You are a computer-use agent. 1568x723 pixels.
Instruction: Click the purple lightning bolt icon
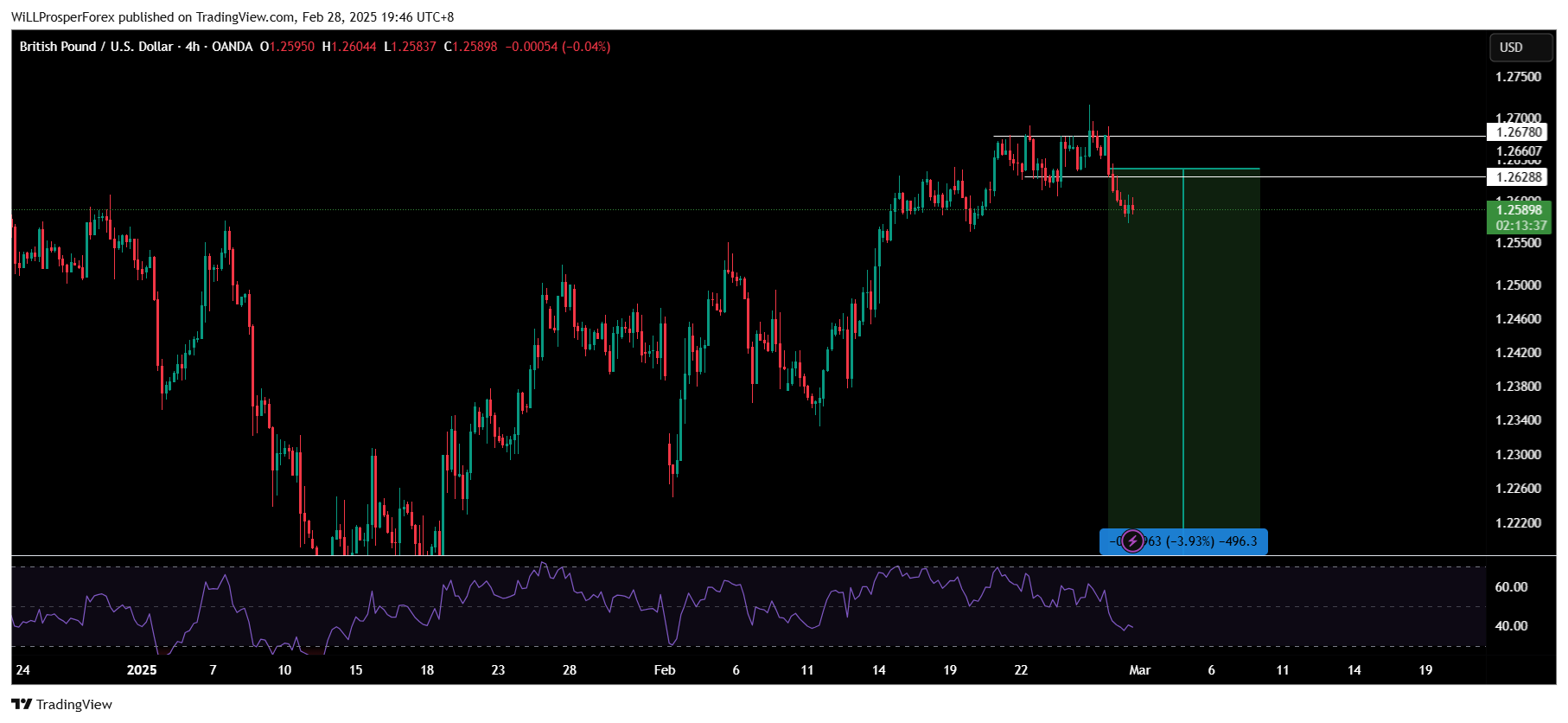pyautogui.click(x=1132, y=541)
